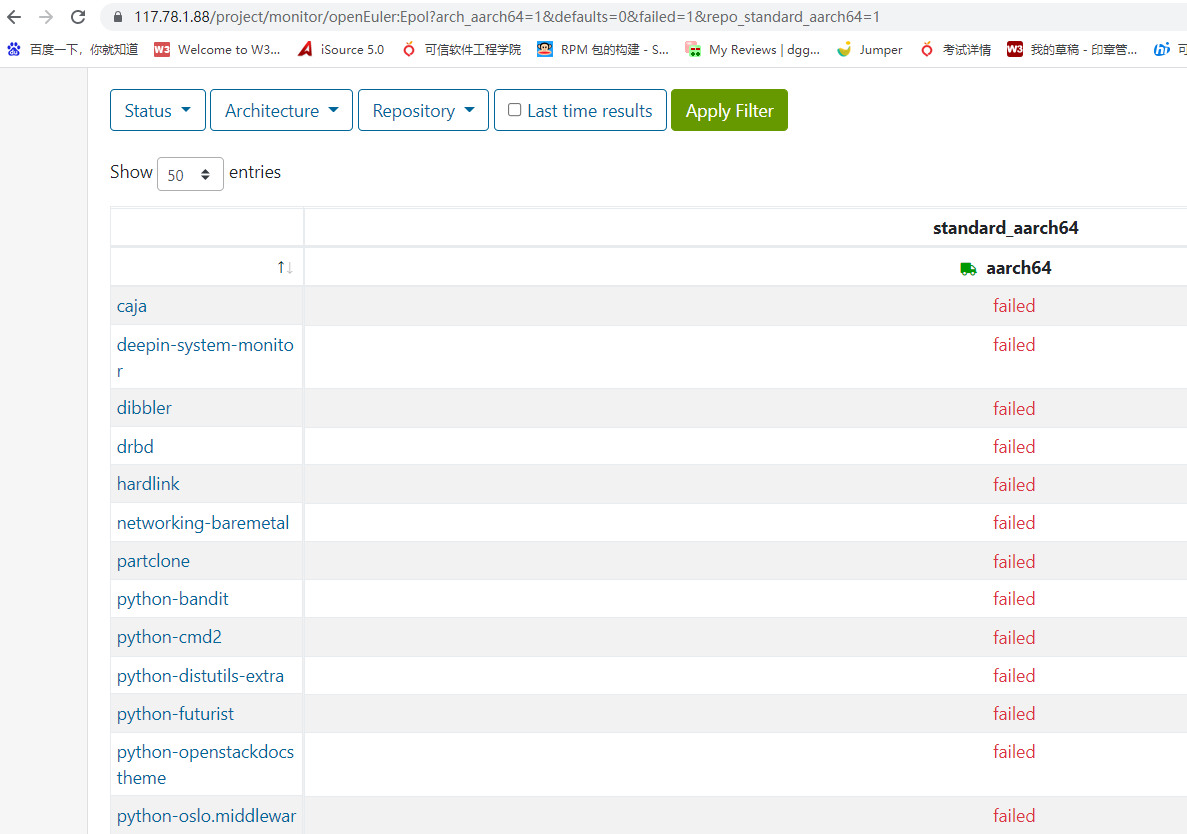Expand the Status filter dropdown
1187x834 pixels.
tap(157, 110)
